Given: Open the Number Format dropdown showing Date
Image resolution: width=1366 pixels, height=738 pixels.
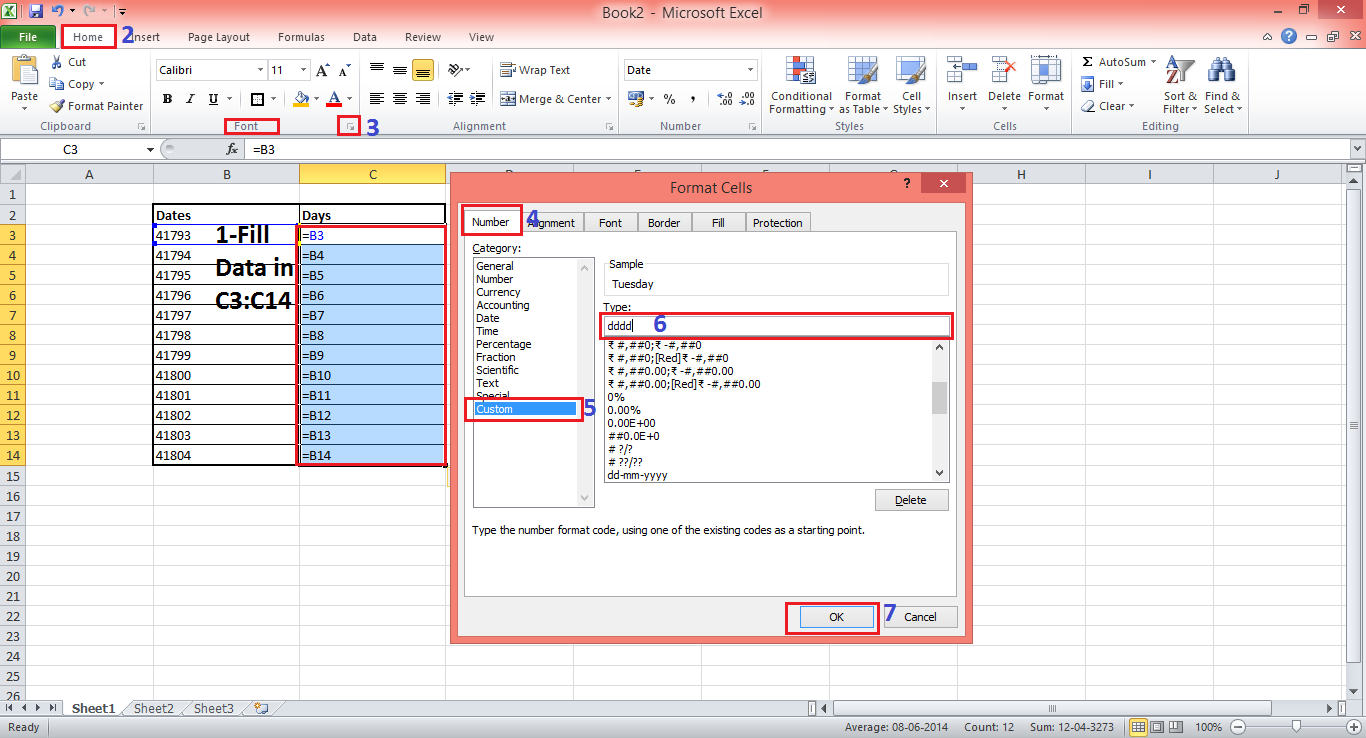Looking at the screenshot, I should click(689, 69).
